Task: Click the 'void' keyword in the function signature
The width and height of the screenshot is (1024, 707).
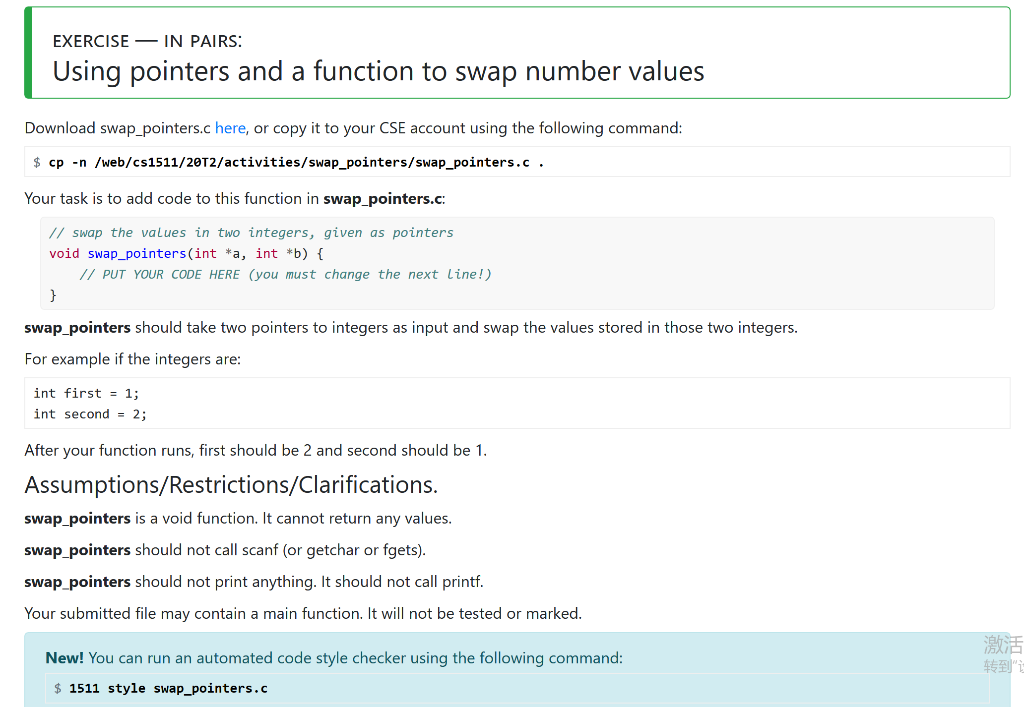Action: pos(63,253)
